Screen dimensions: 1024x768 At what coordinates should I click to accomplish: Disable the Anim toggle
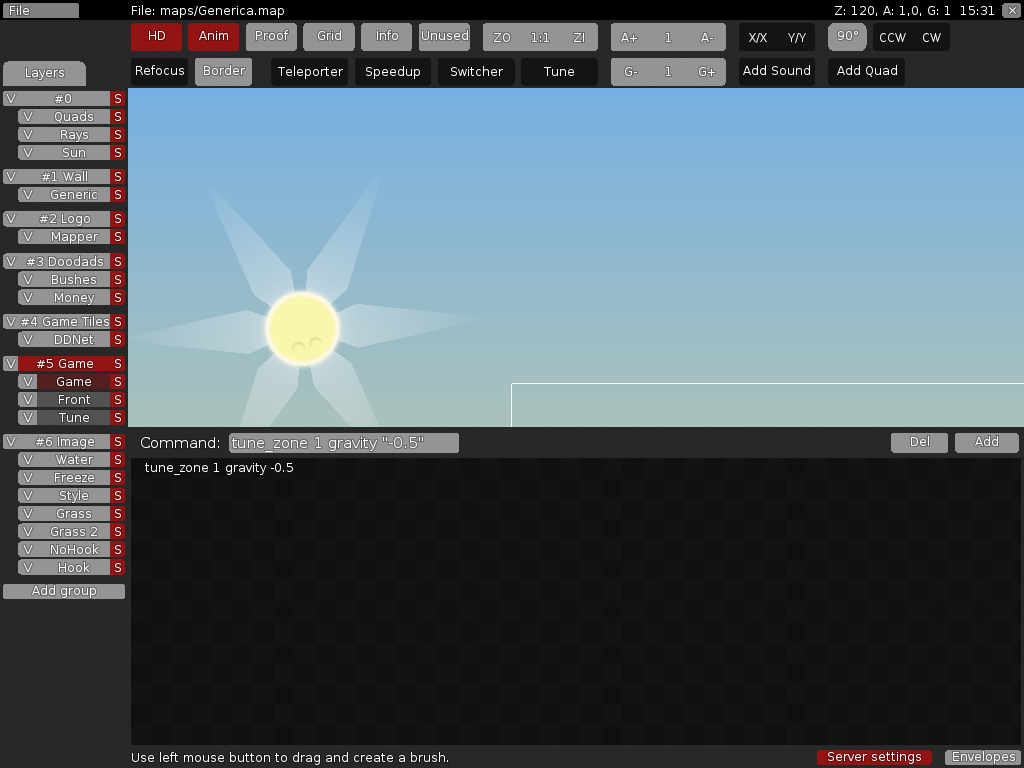point(213,36)
